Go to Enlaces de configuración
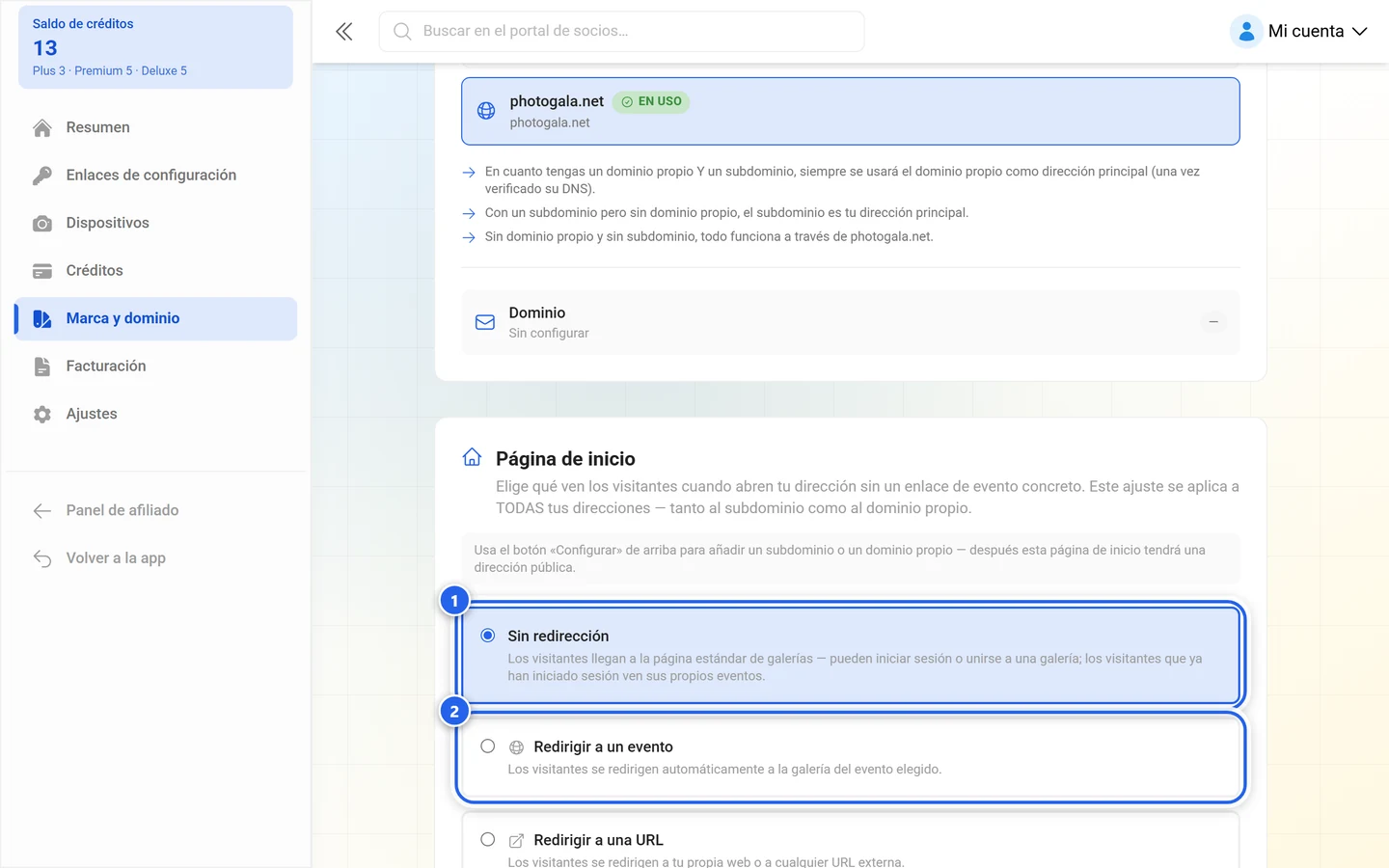Viewport: 1389px width, 868px height. 156,175
